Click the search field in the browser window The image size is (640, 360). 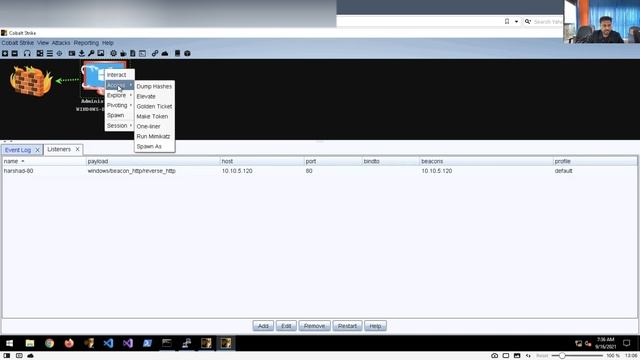(x=548, y=22)
